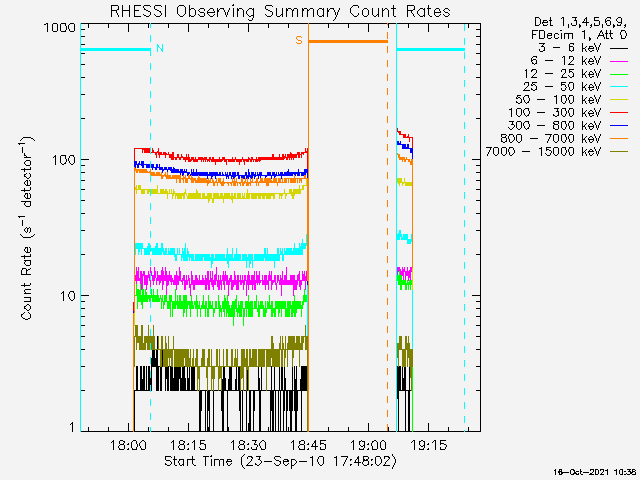Select the 25 - 50 keV legend label
This screenshot has height=480, width=640.
(x=562, y=87)
